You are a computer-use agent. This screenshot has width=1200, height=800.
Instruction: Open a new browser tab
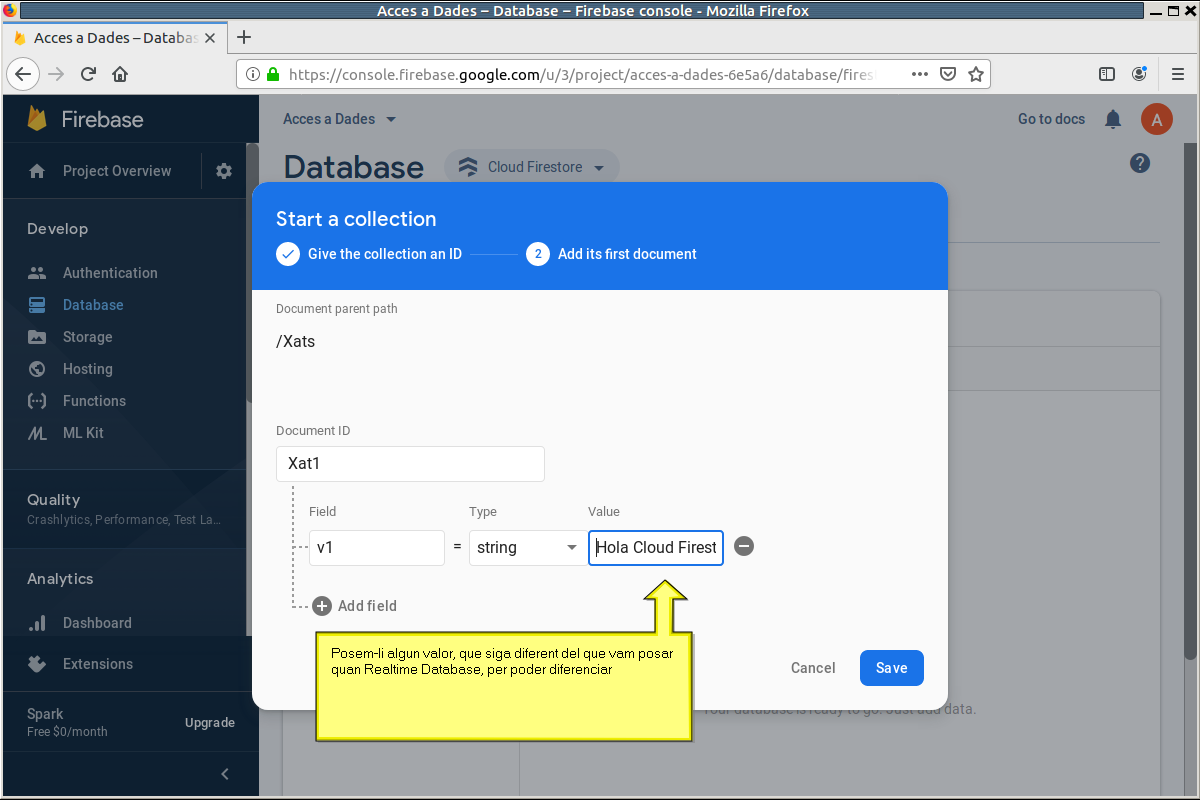pos(243,38)
